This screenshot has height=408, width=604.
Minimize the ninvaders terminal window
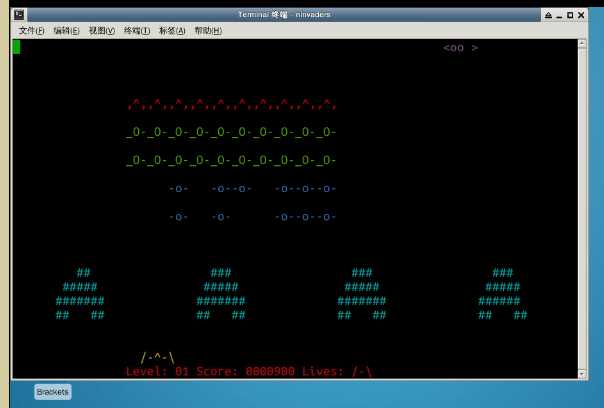(559, 15)
